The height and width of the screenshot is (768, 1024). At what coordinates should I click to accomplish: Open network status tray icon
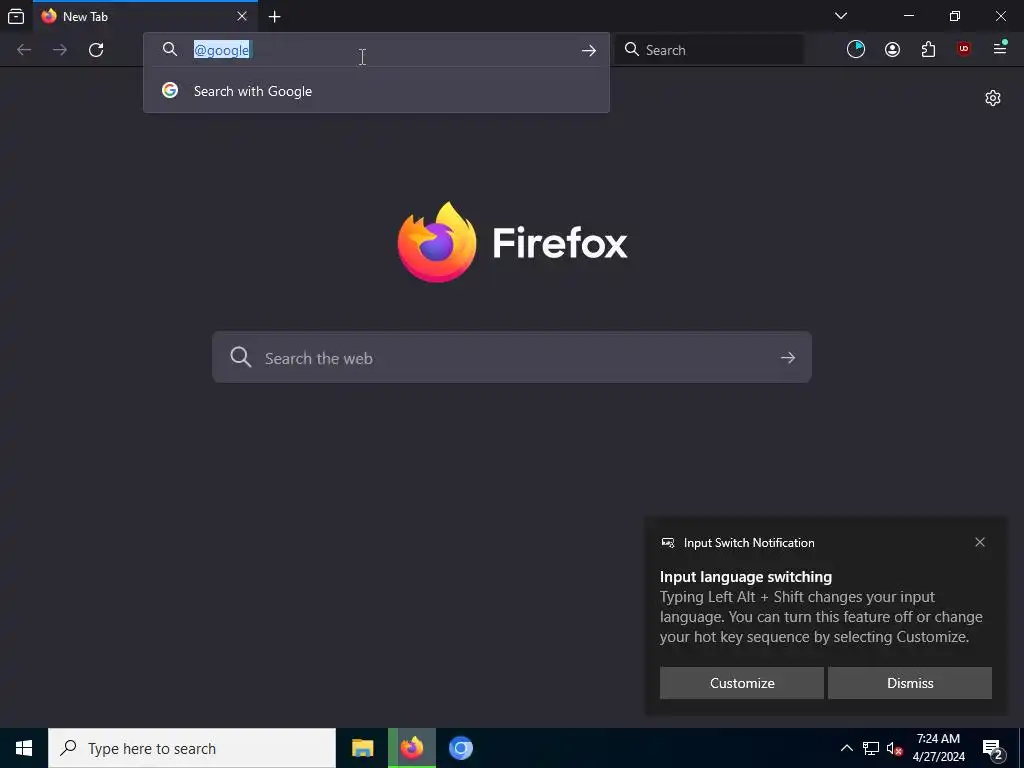tap(871, 748)
